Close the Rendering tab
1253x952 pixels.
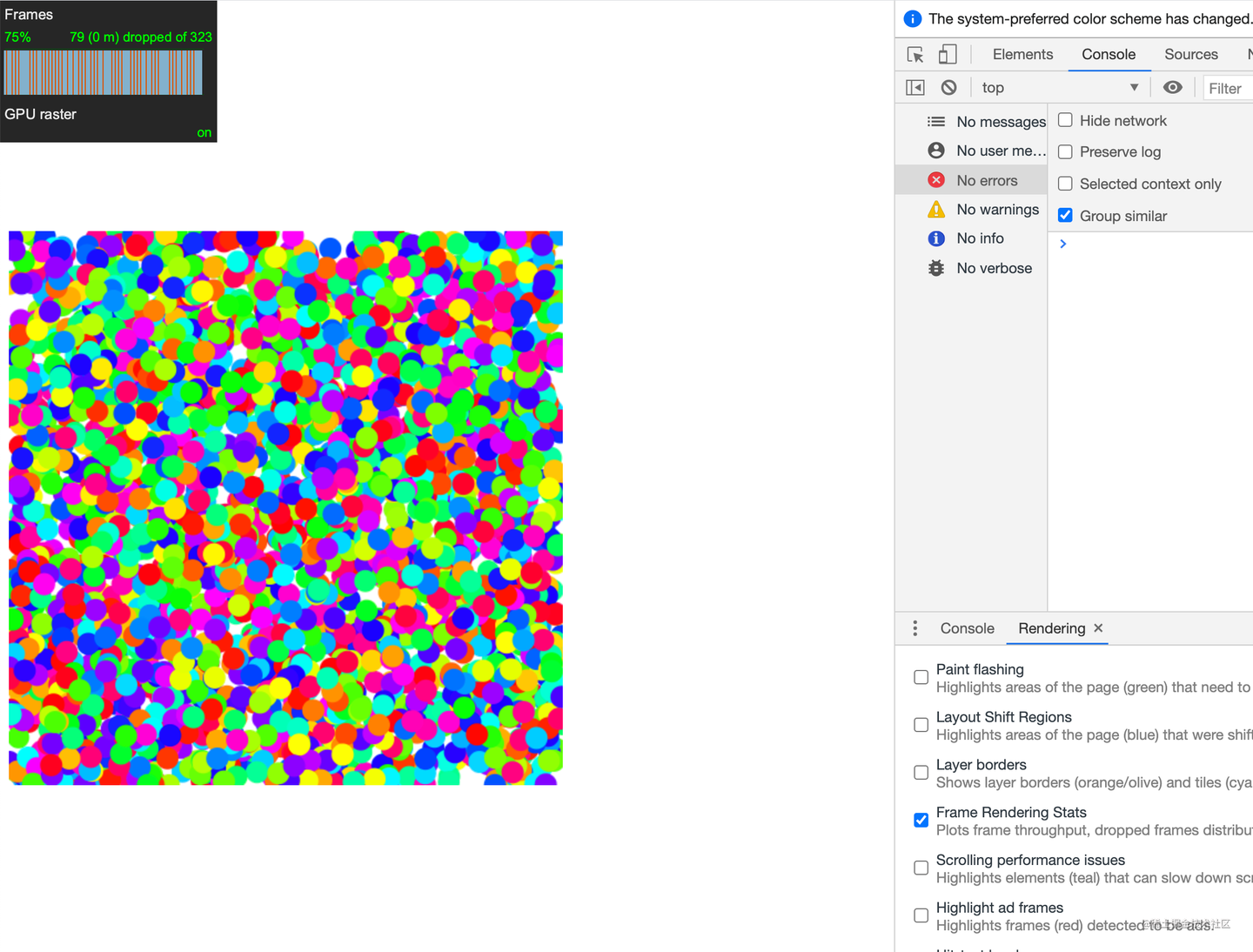1097,627
